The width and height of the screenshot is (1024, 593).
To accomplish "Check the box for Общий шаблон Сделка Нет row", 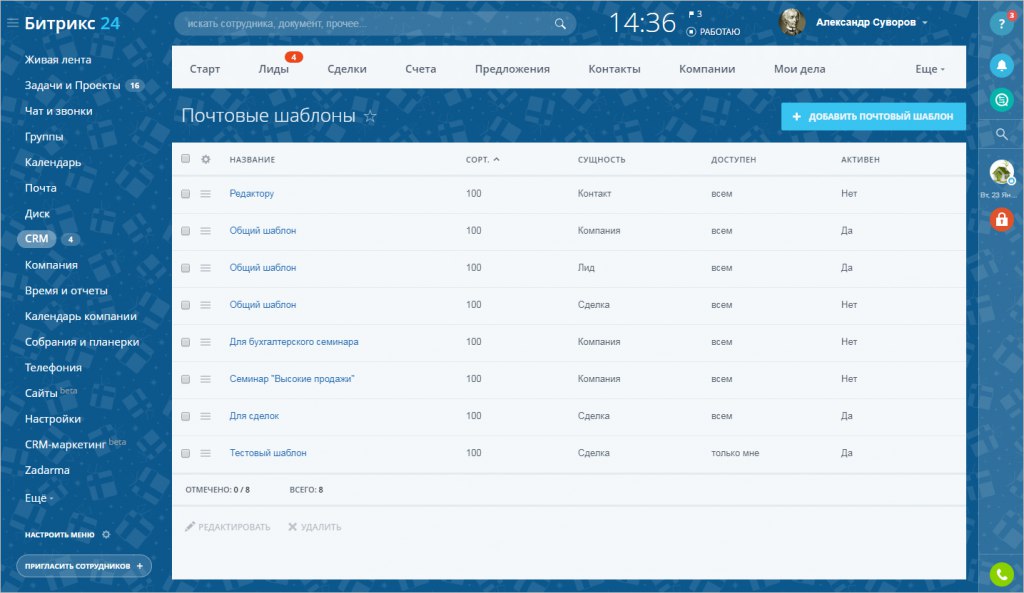I will click(185, 305).
